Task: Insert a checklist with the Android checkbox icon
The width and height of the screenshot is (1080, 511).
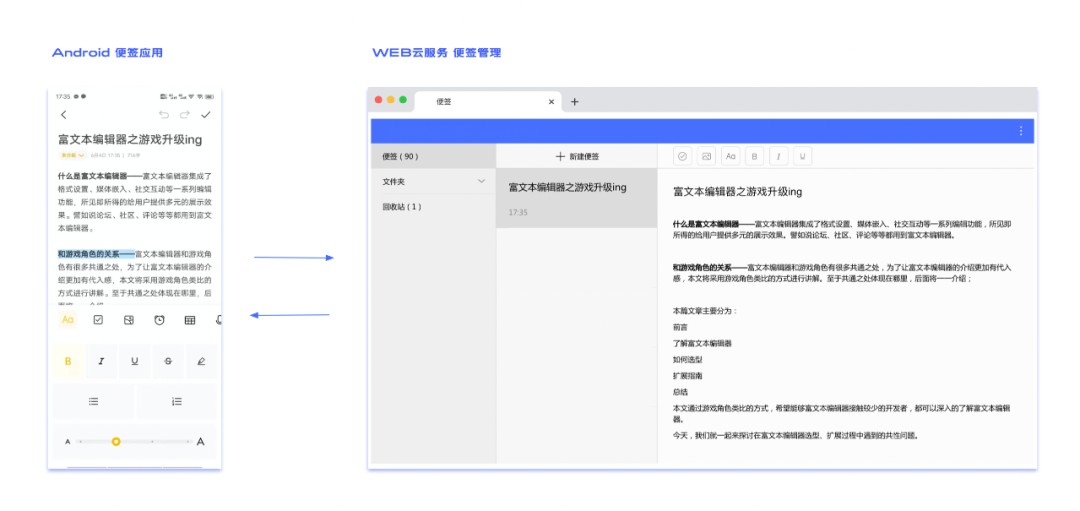Action: [98, 320]
